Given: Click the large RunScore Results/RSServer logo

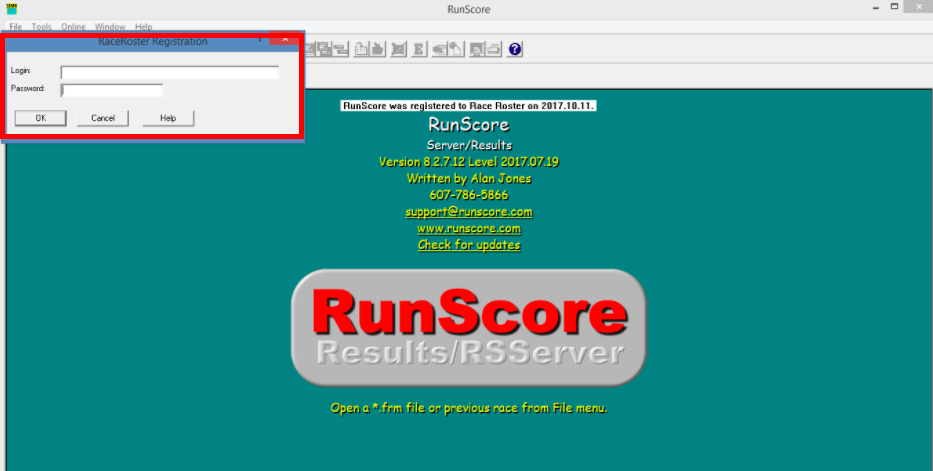Looking at the screenshot, I should [468, 327].
